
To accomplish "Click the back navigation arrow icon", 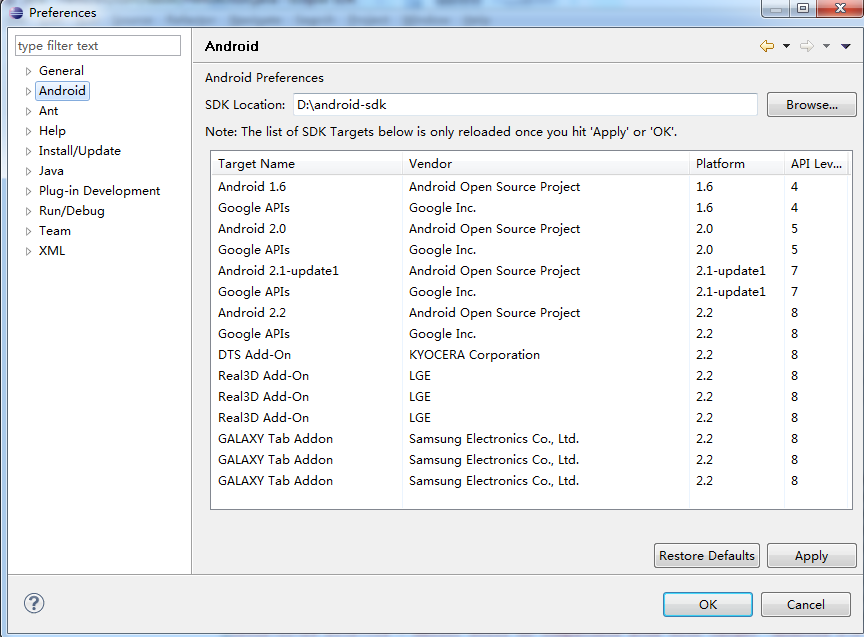I will (x=766, y=46).
